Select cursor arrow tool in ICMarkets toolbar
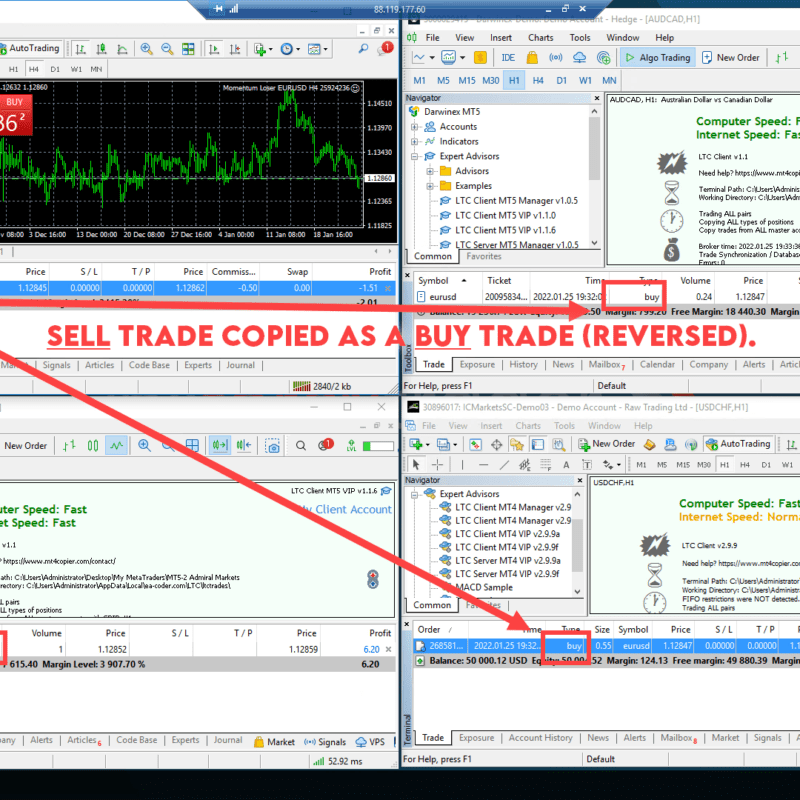 click(416, 465)
